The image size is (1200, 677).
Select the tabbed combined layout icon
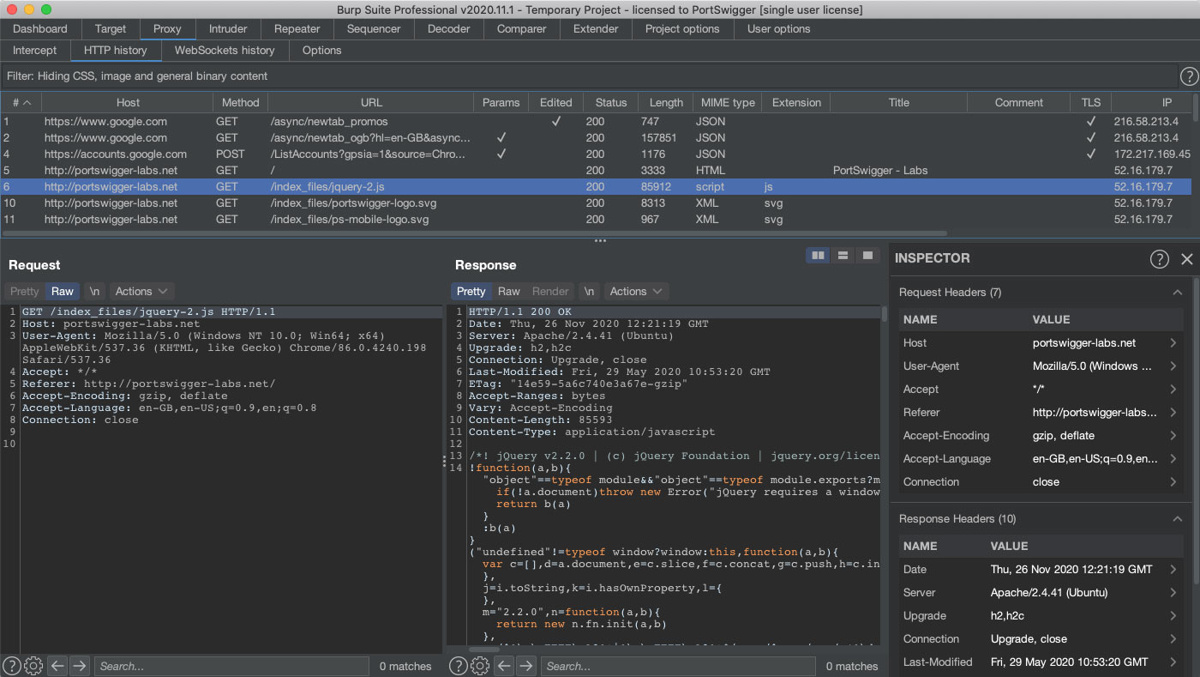click(x=867, y=256)
